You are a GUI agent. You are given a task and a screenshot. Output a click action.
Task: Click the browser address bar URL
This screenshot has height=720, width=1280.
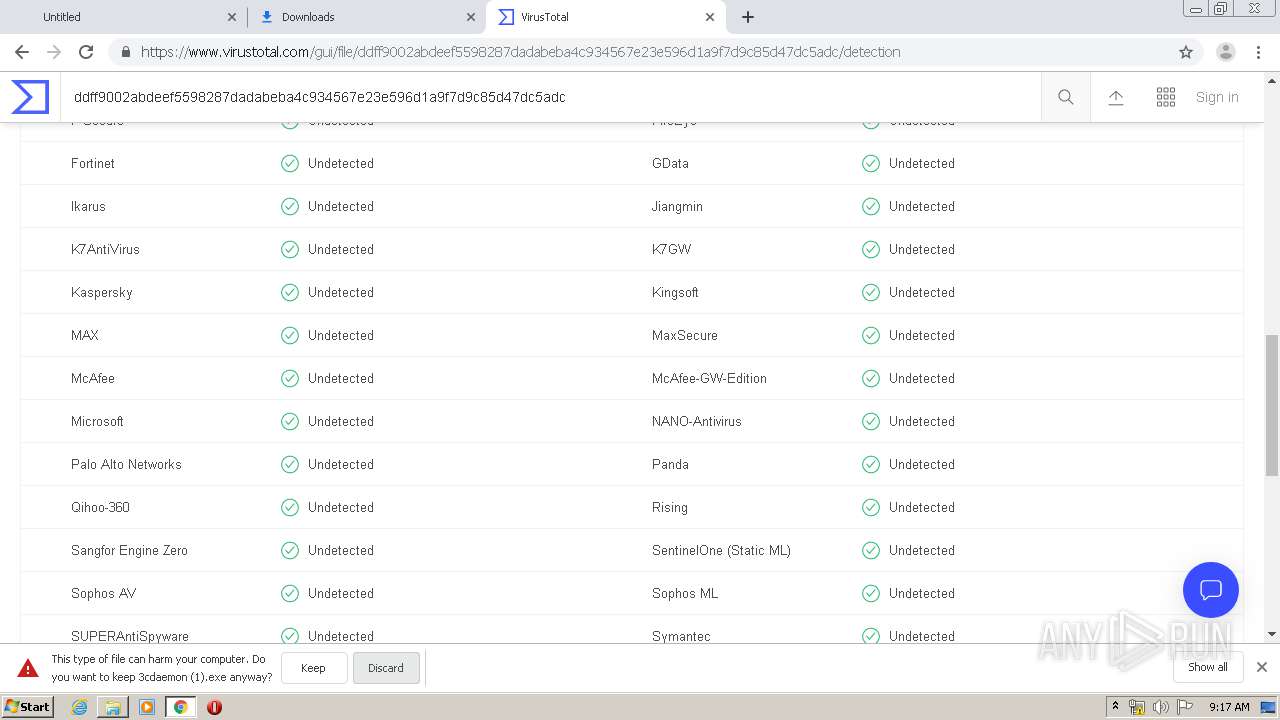520,52
